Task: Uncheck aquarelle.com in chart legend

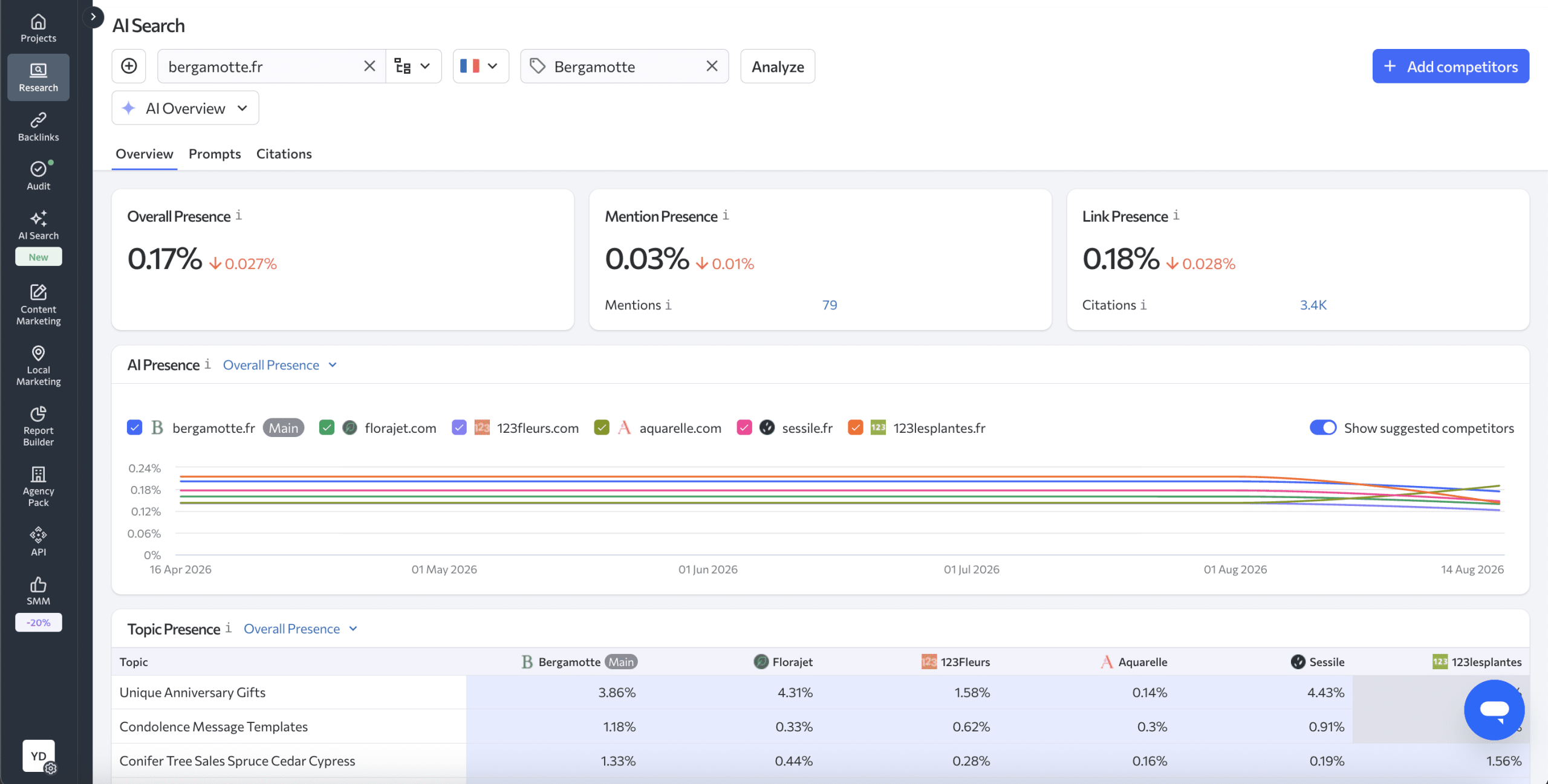Action: click(x=601, y=428)
